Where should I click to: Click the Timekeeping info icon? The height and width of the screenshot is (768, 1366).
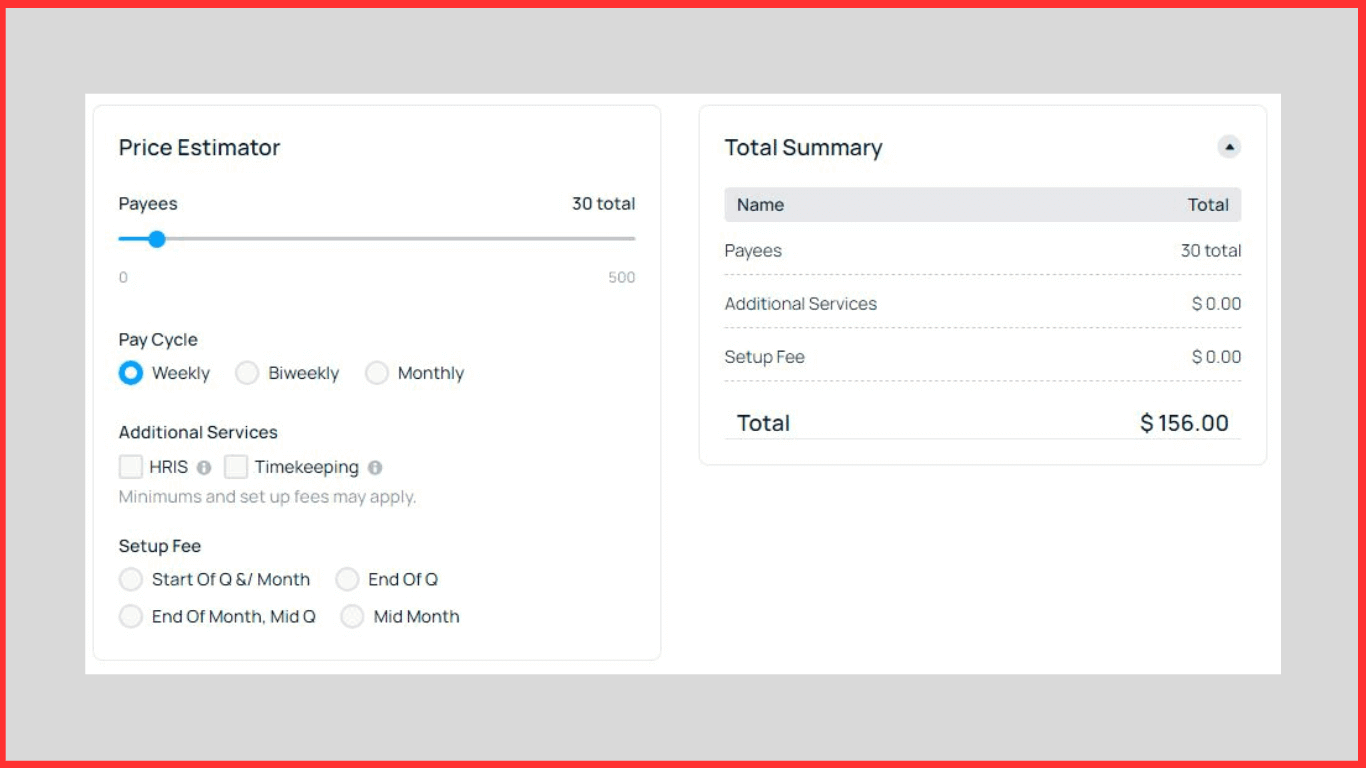375,467
